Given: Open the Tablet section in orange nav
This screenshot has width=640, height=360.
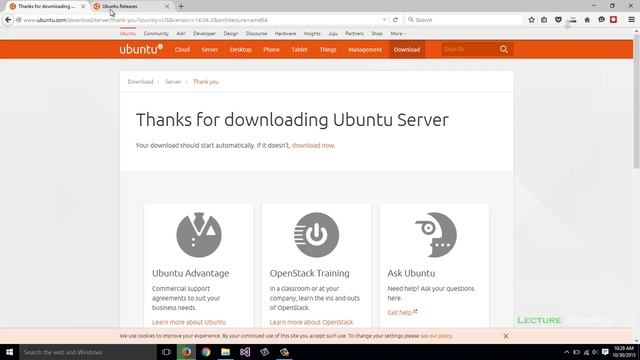Looking at the screenshot, I should click(299, 49).
